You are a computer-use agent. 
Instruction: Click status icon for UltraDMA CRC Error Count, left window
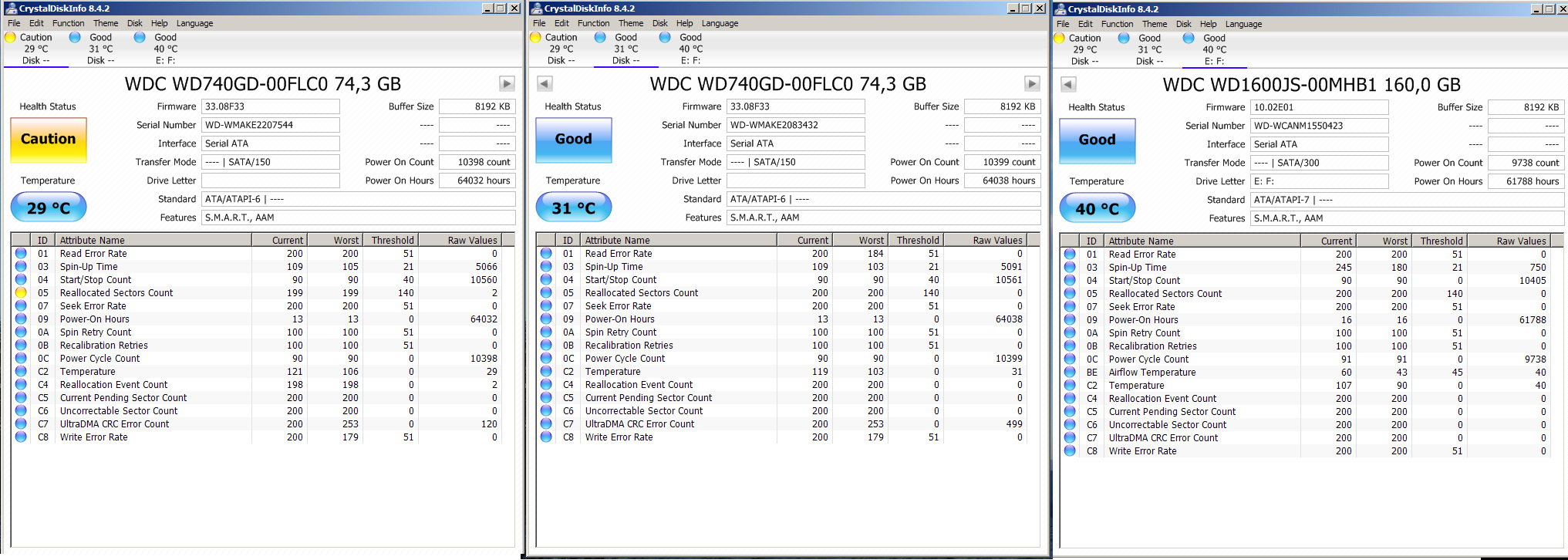(21, 423)
